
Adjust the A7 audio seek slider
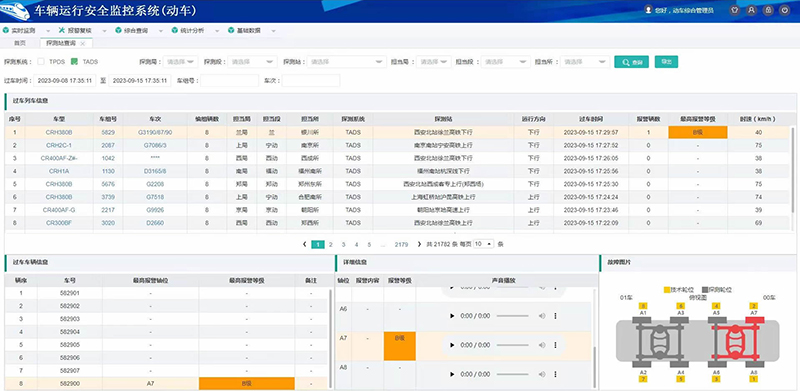513,345
